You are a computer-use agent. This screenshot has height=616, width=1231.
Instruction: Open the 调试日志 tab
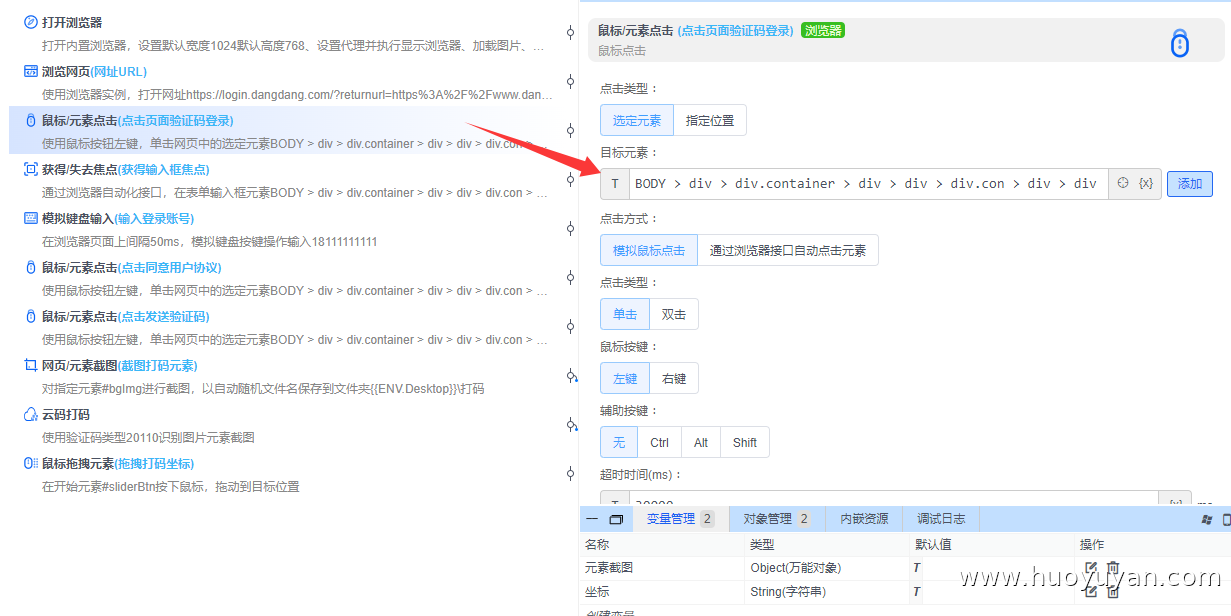pos(941,519)
